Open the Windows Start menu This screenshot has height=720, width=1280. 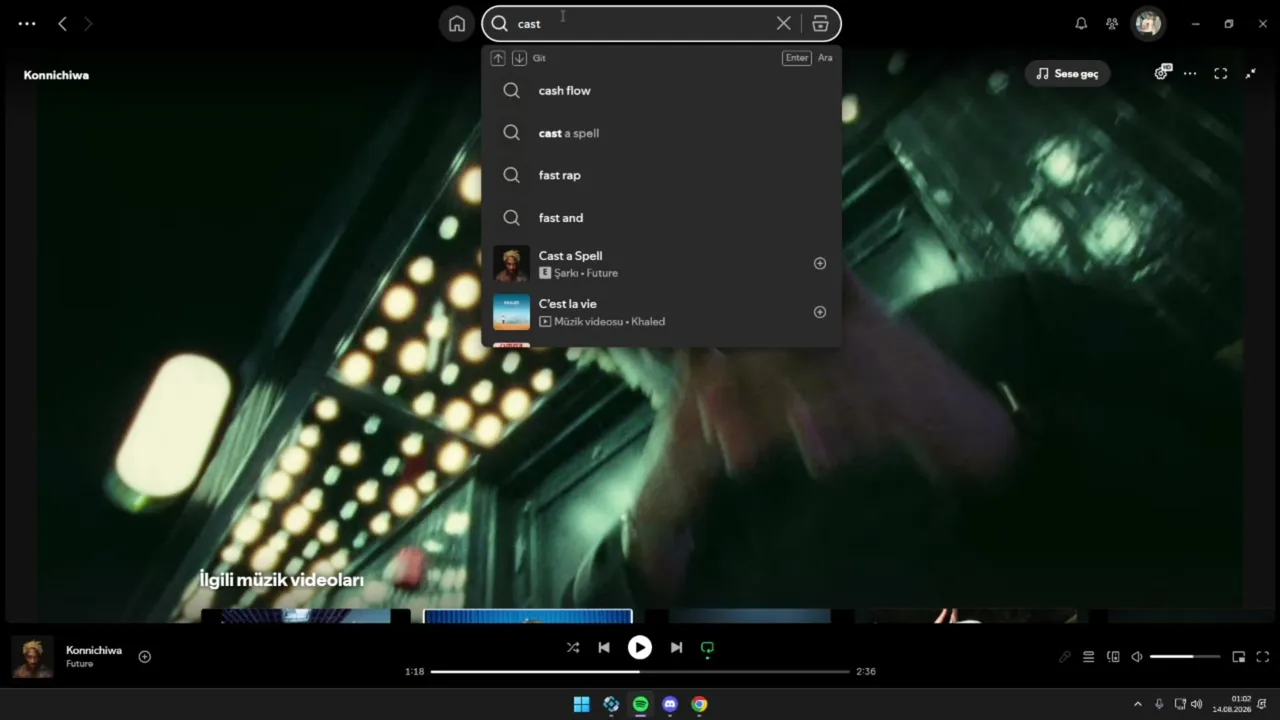click(x=581, y=704)
